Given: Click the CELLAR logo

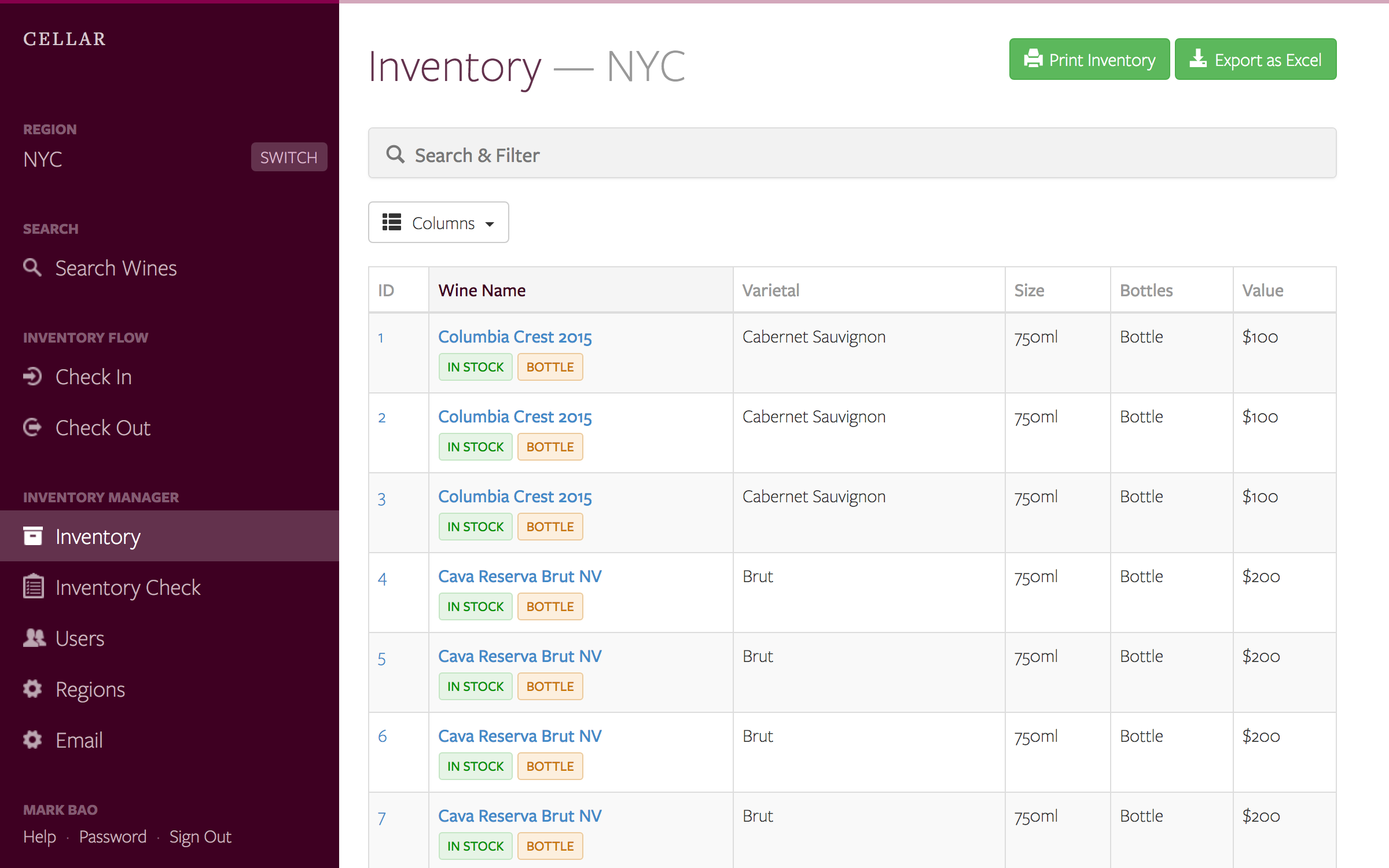Looking at the screenshot, I should [64, 39].
